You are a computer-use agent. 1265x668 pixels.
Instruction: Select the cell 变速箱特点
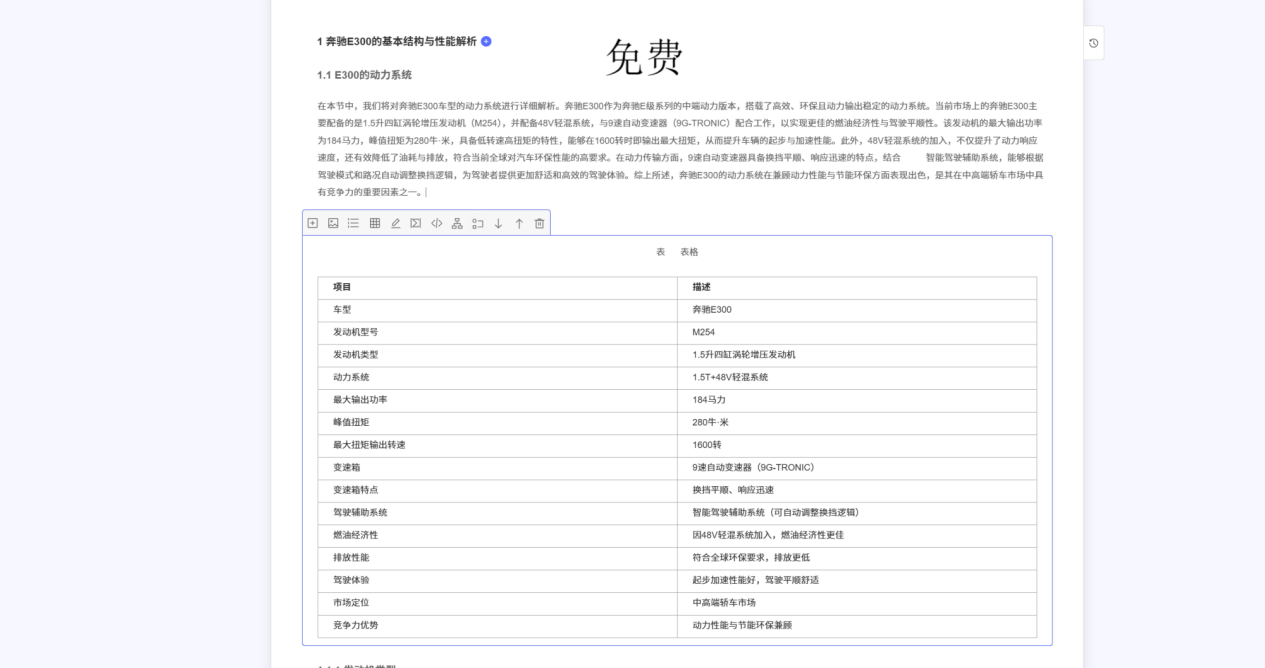click(x=497, y=490)
